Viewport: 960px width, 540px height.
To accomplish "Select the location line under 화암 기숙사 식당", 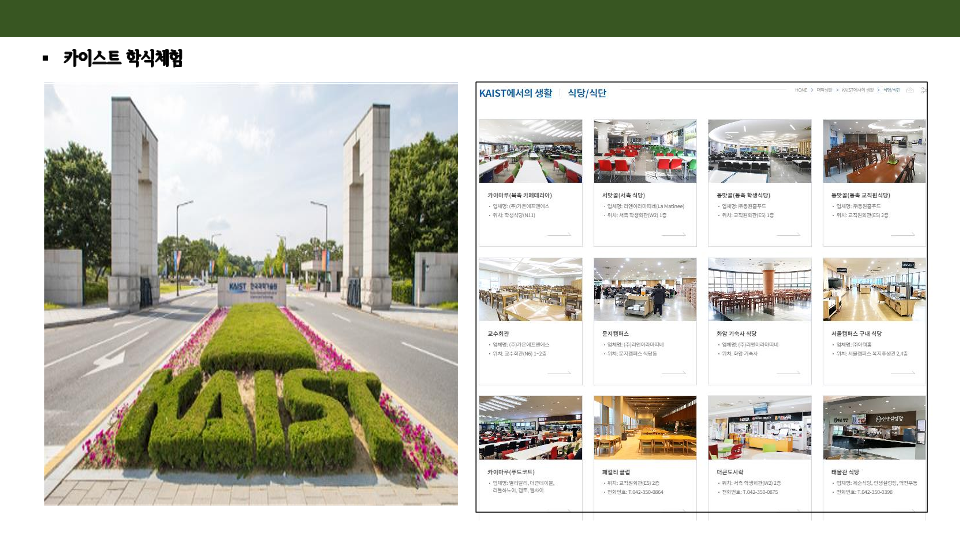I will (739, 353).
